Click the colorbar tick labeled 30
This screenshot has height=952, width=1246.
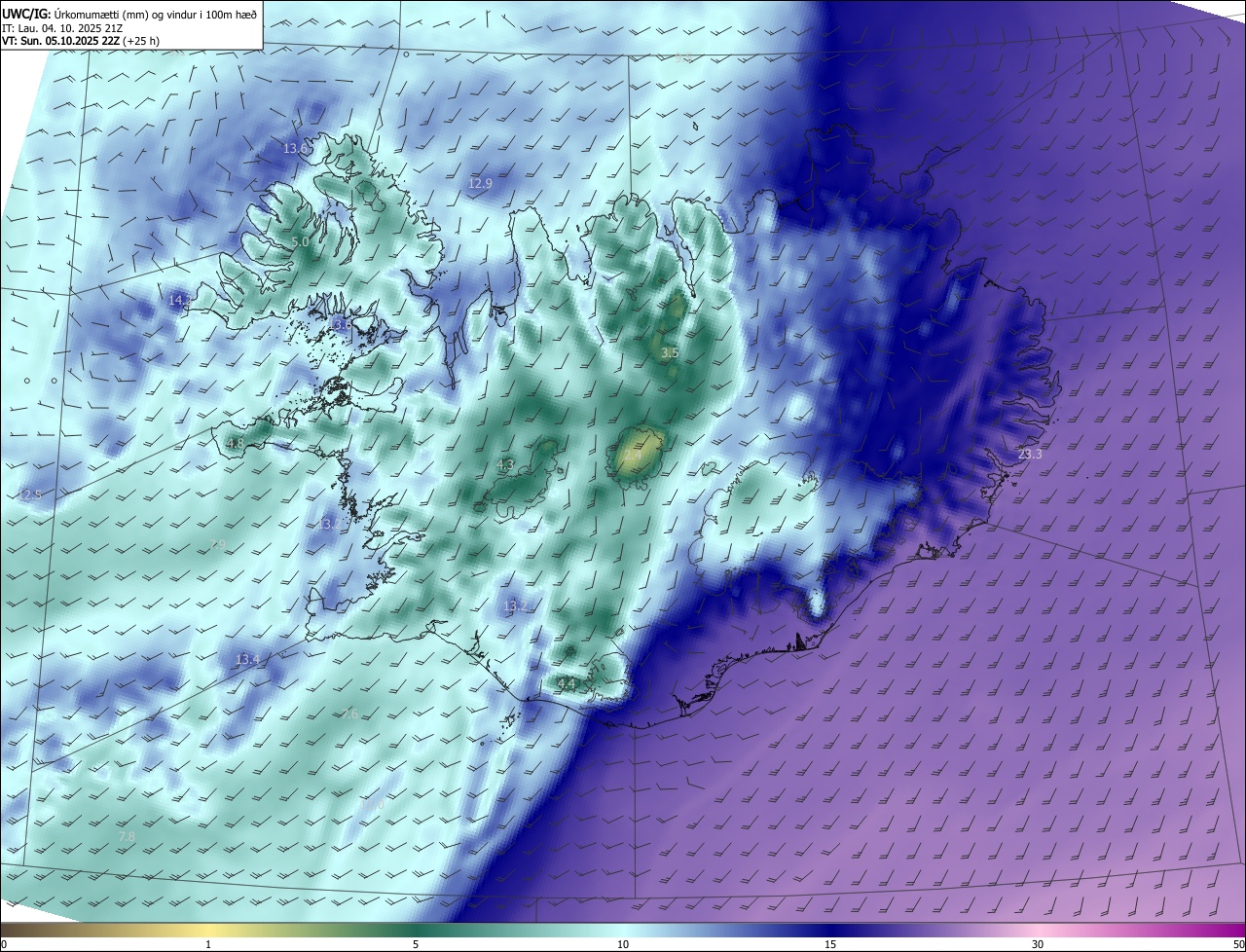[1038, 945]
